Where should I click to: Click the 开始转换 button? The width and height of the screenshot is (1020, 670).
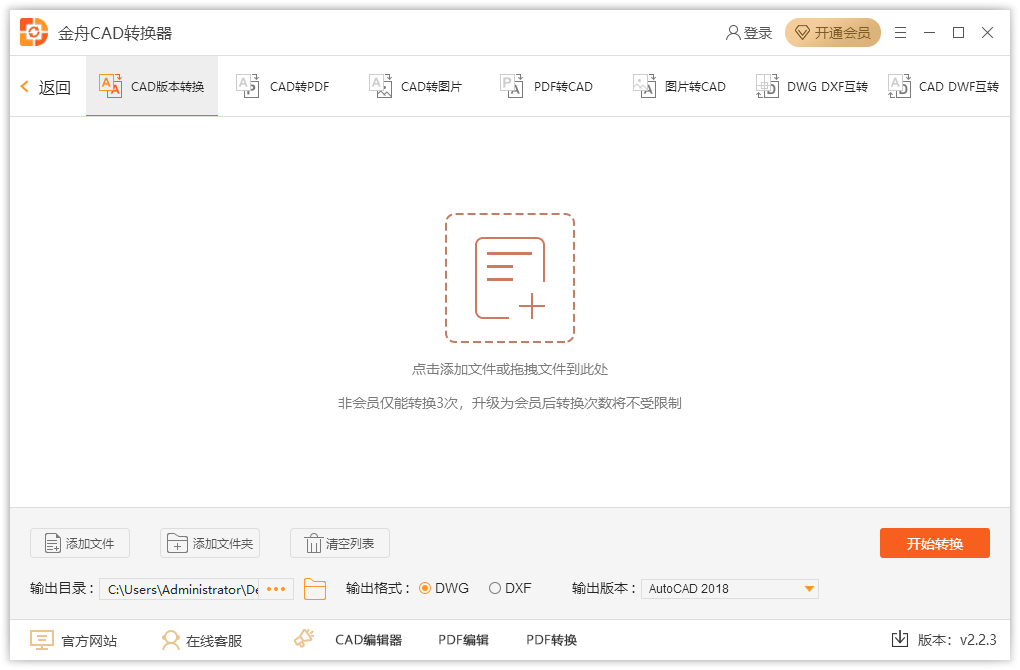934,543
